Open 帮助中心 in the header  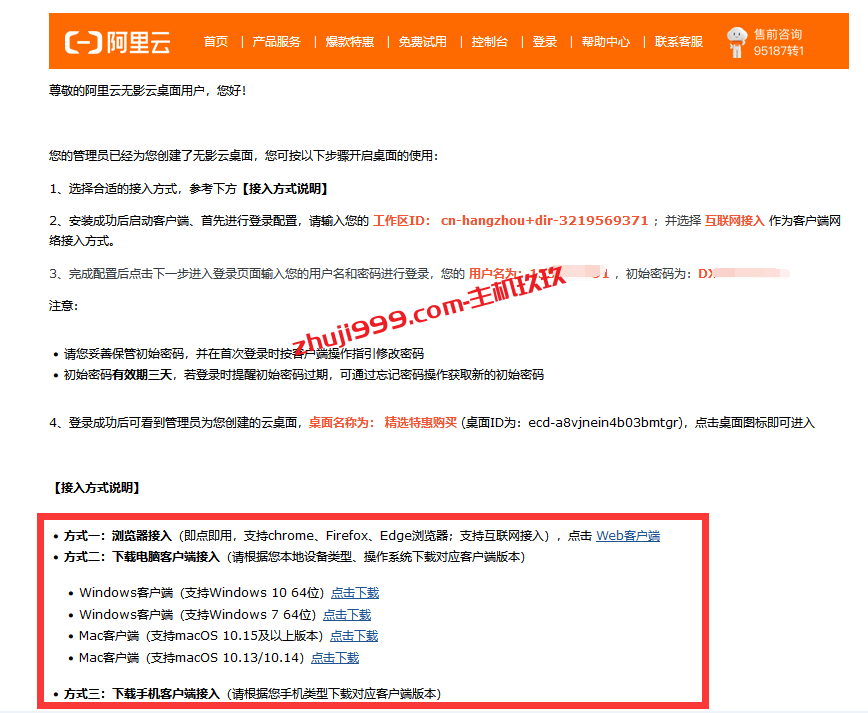(606, 42)
